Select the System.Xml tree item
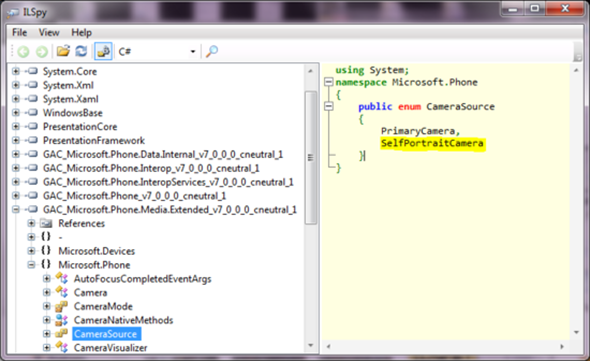This screenshot has height=361, width=590. click(68, 85)
